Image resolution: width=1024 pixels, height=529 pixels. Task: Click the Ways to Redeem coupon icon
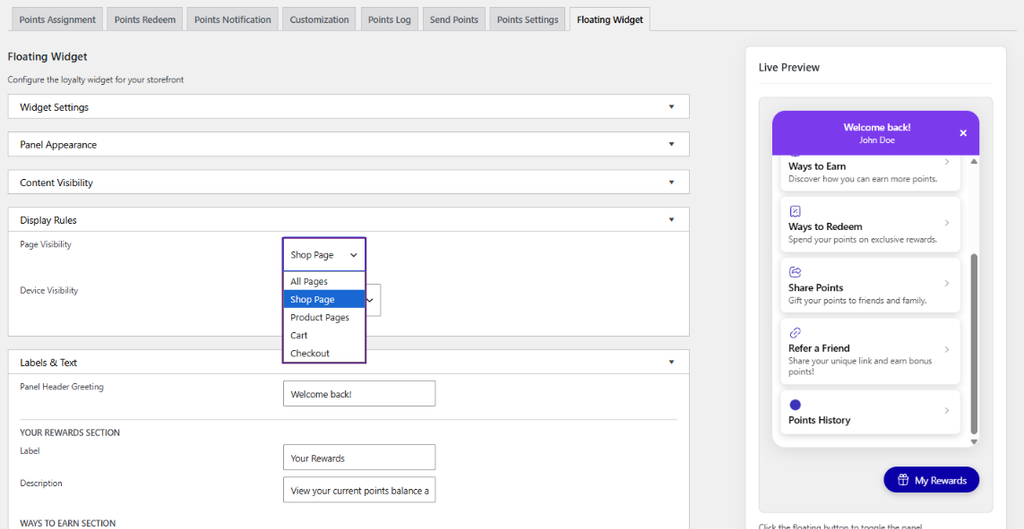pyautogui.click(x=795, y=212)
